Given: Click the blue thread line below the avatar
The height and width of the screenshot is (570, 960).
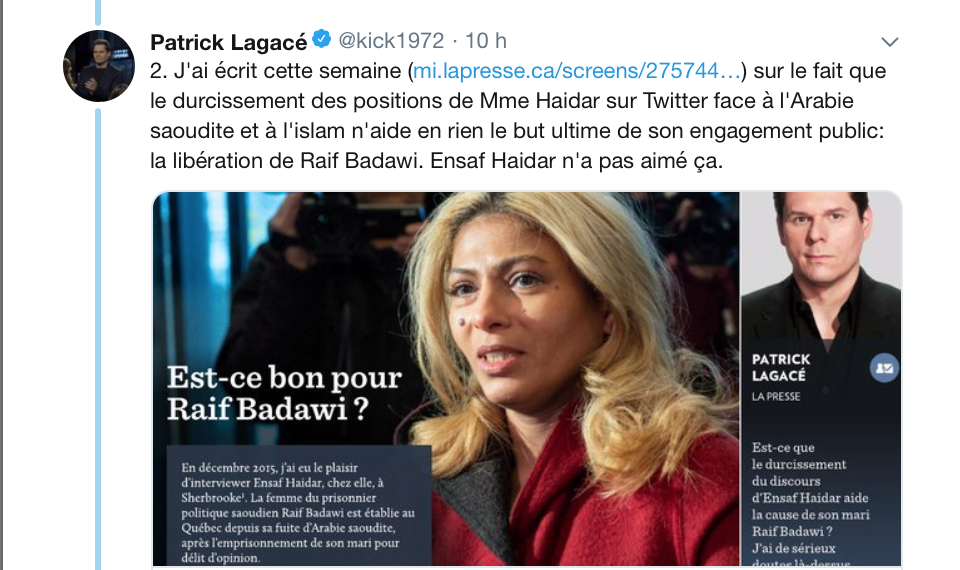Looking at the screenshot, I should (98, 339).
